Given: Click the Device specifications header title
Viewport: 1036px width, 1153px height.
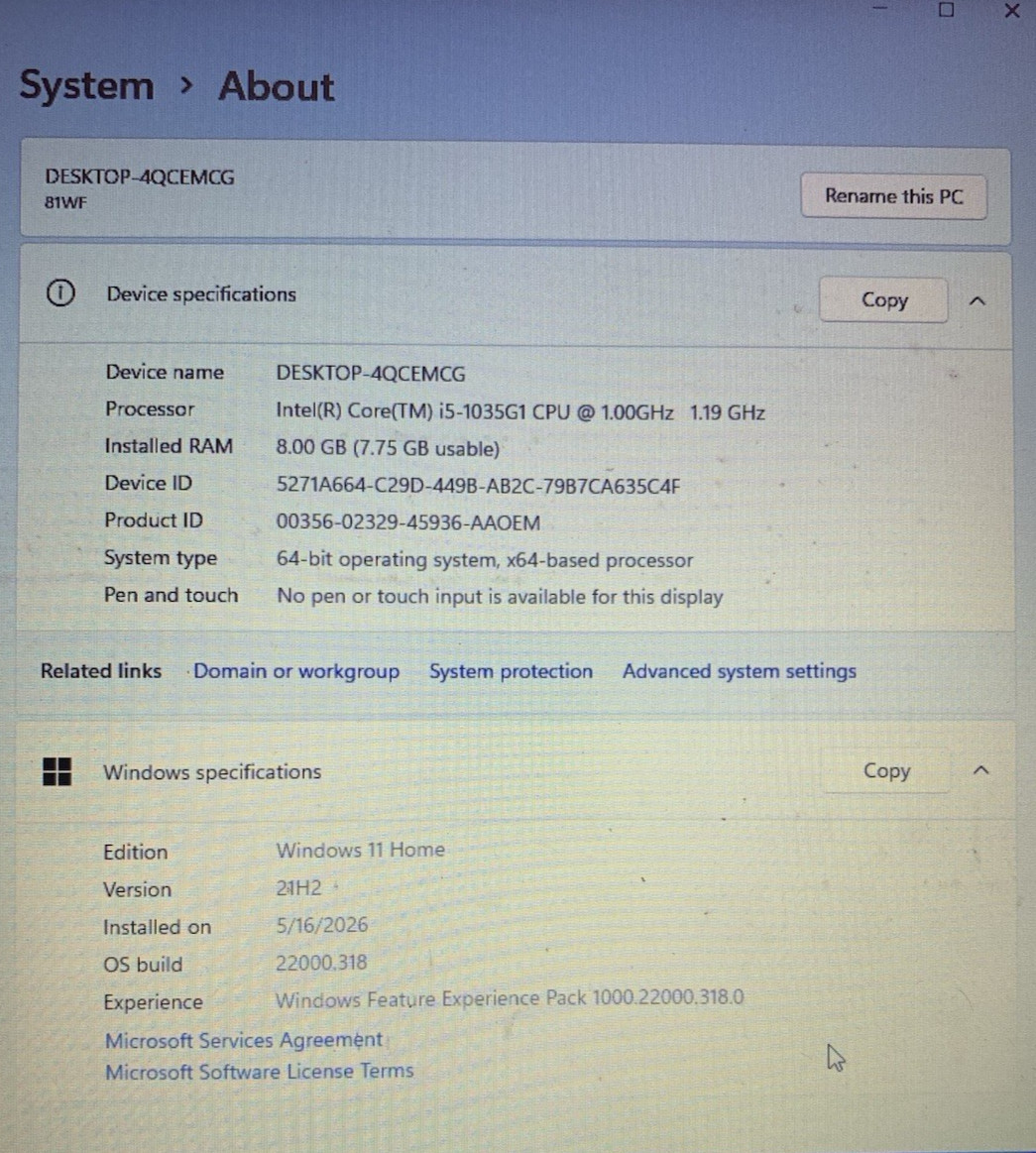Looking at the screenshot, I should coord(201,294).
